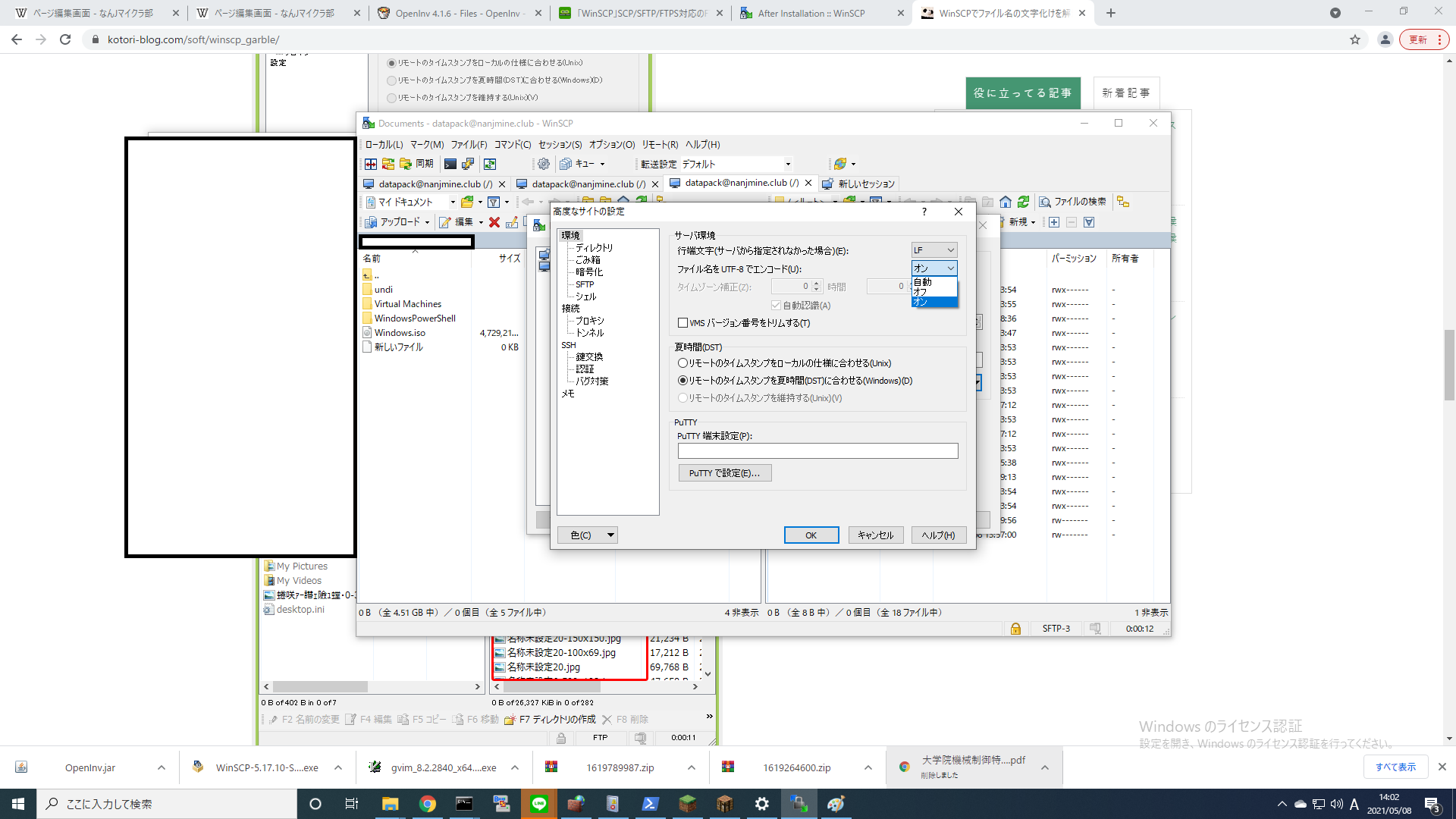Choose 自動 in the UTF-8 encoding list

(x=934, y=282)
